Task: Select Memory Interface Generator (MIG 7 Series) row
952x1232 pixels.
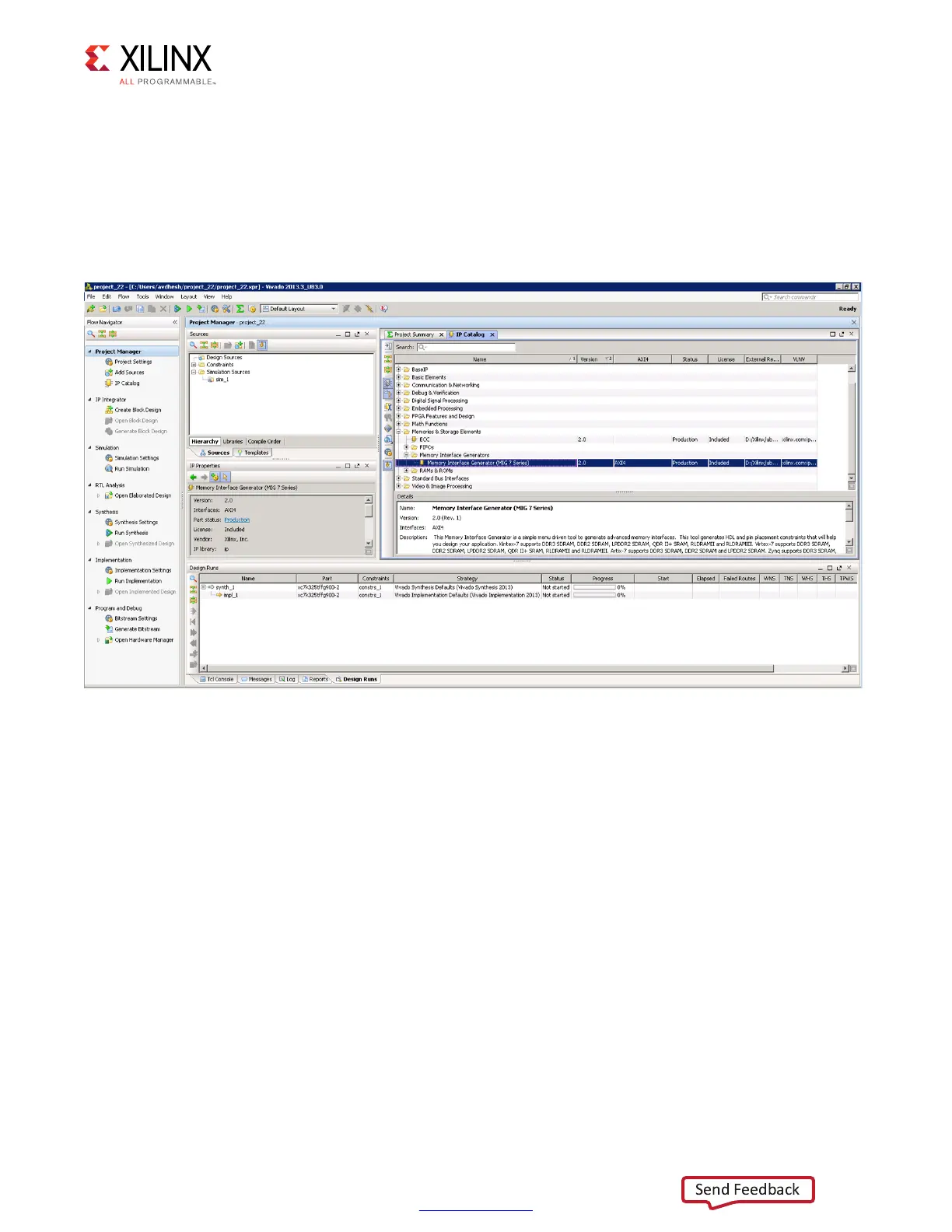Action: (x=607, y=463)
